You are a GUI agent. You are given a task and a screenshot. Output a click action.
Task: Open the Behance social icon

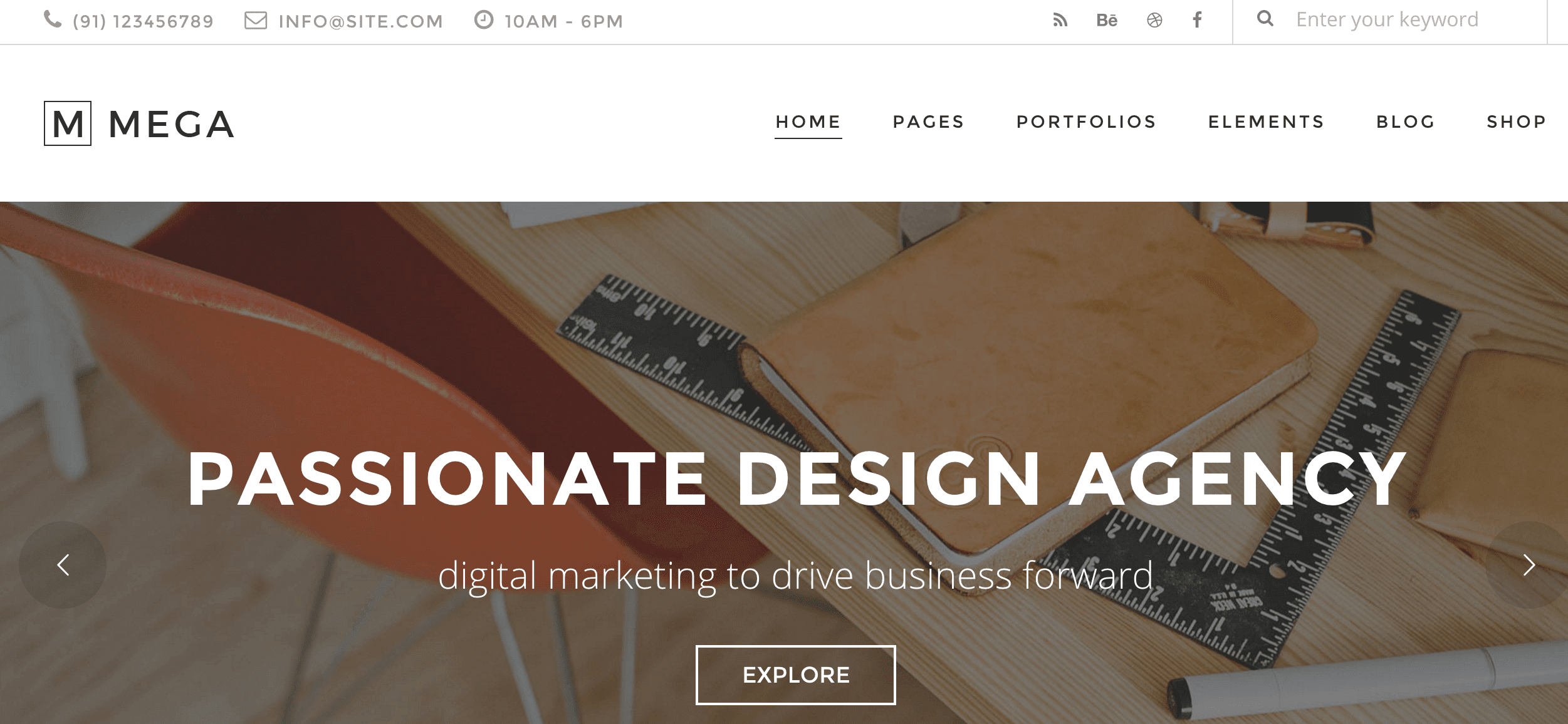pos(1107,21)
